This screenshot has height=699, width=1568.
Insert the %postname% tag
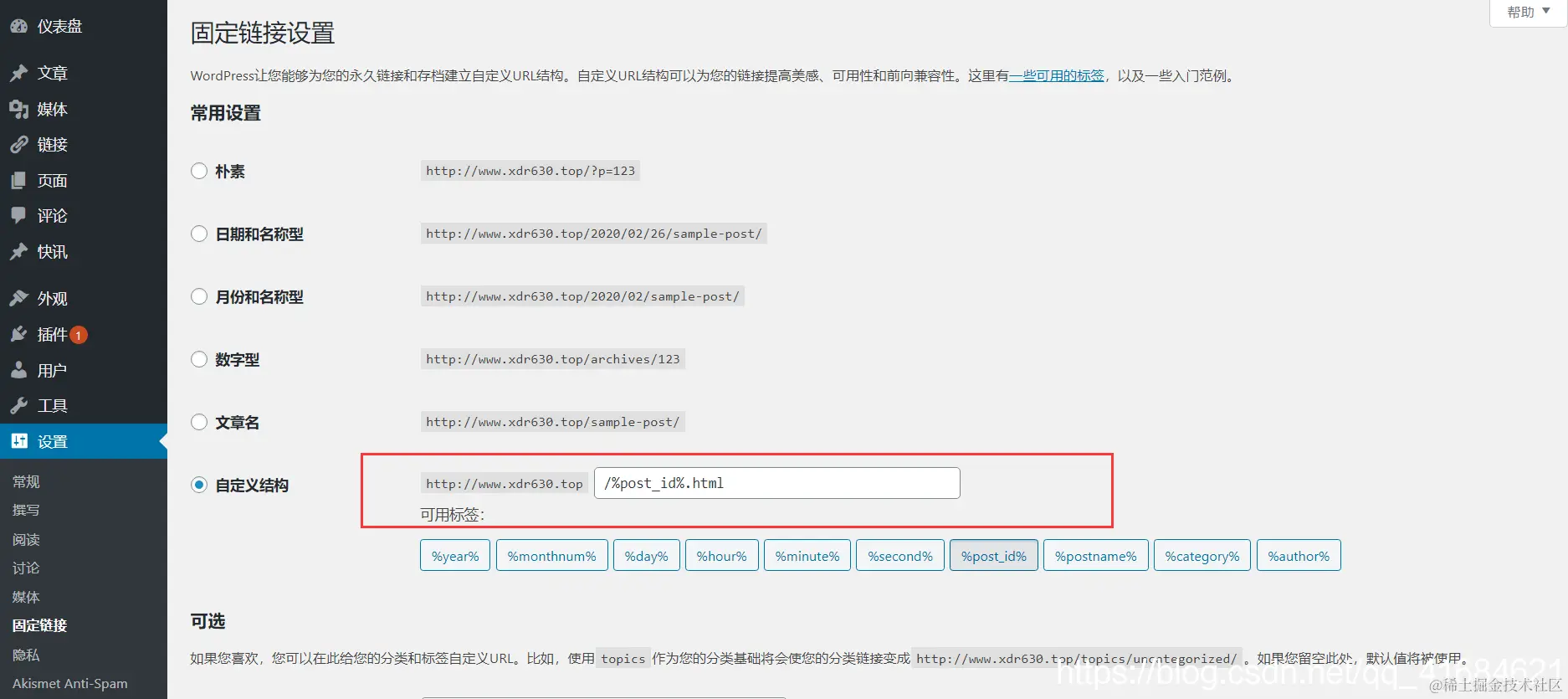1096,556
